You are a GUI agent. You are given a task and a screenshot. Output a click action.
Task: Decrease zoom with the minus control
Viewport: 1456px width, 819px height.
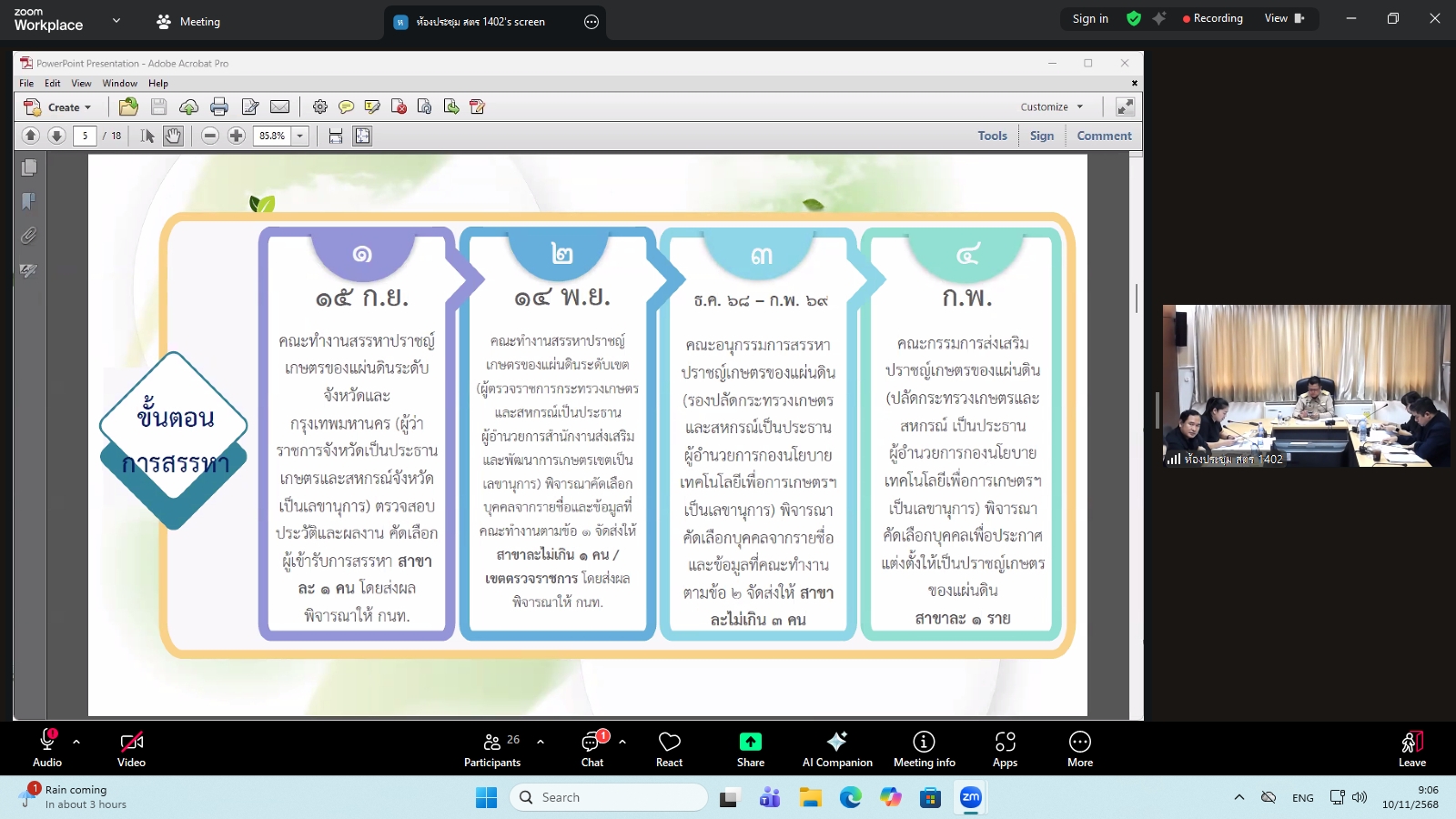click(x=210, y=136)
